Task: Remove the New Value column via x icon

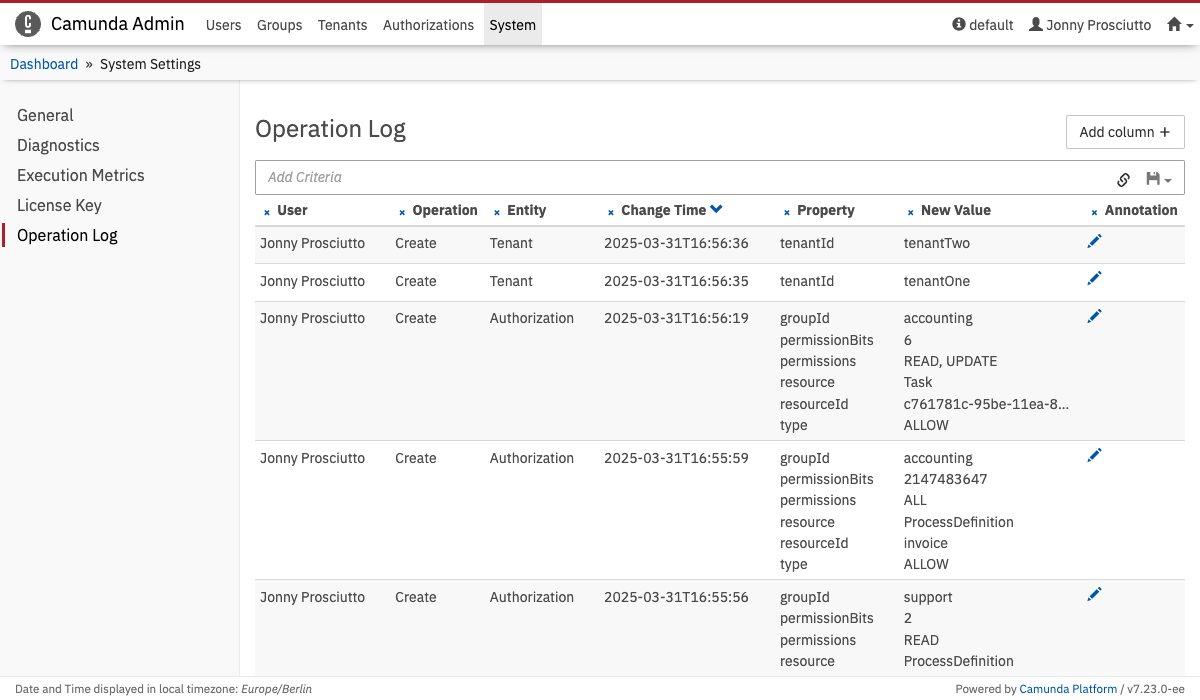Action: pyautogui.click(x=910, y=212)
